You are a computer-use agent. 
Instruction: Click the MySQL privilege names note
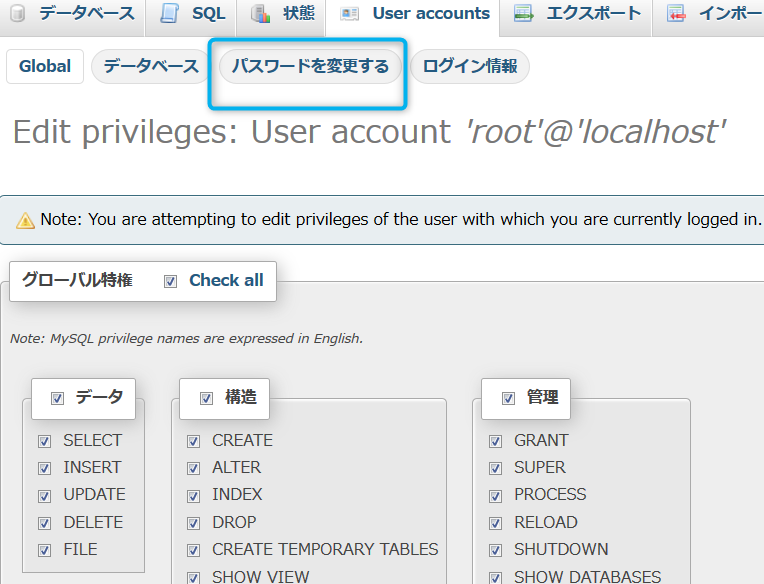tap(187, 339)
